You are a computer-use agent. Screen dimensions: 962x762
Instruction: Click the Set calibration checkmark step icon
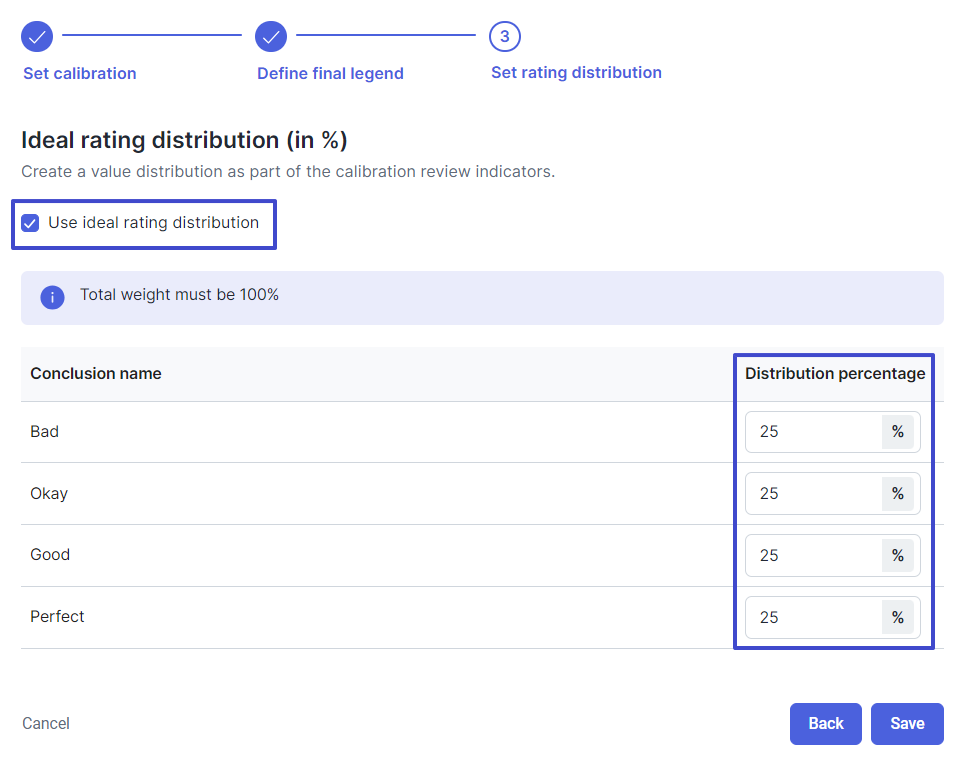37,37
